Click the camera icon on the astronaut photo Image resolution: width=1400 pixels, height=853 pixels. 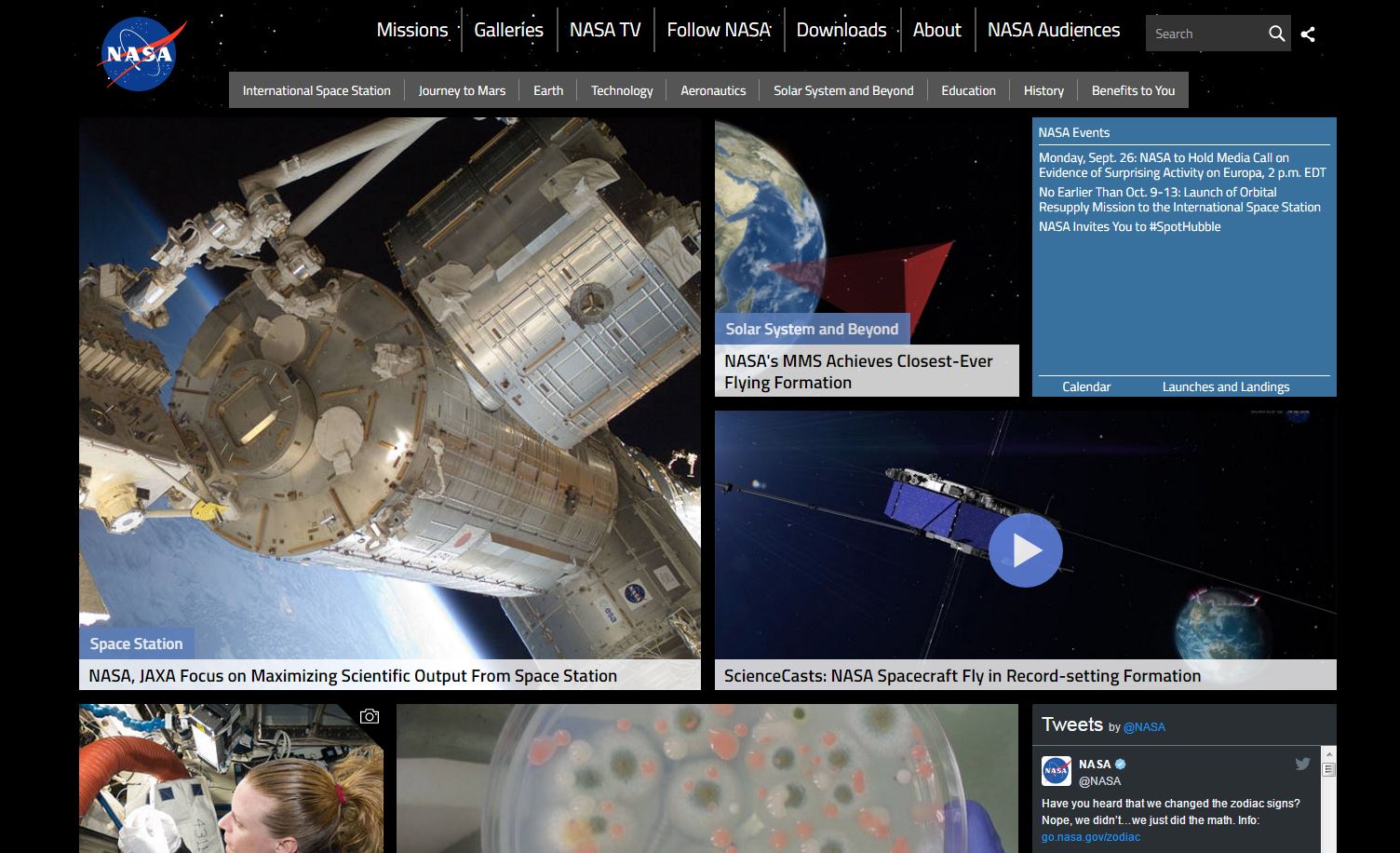(370, 716)
